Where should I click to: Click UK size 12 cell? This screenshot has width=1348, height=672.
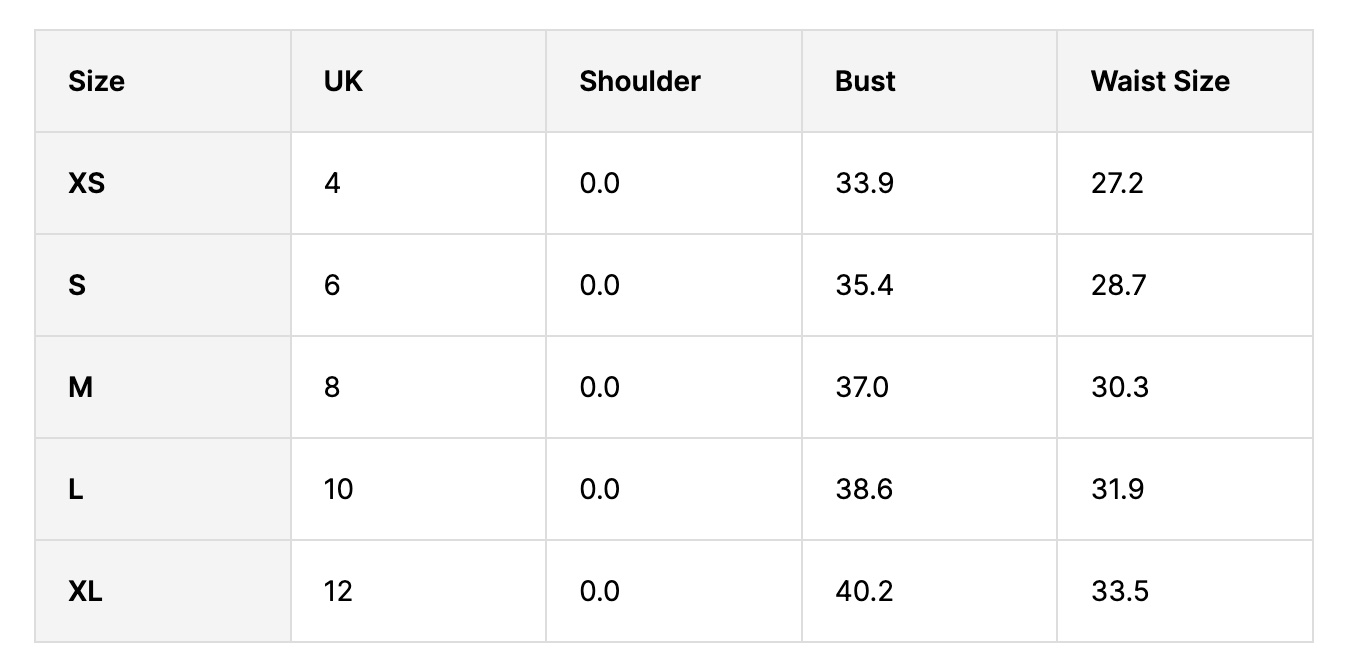(338, 592)
